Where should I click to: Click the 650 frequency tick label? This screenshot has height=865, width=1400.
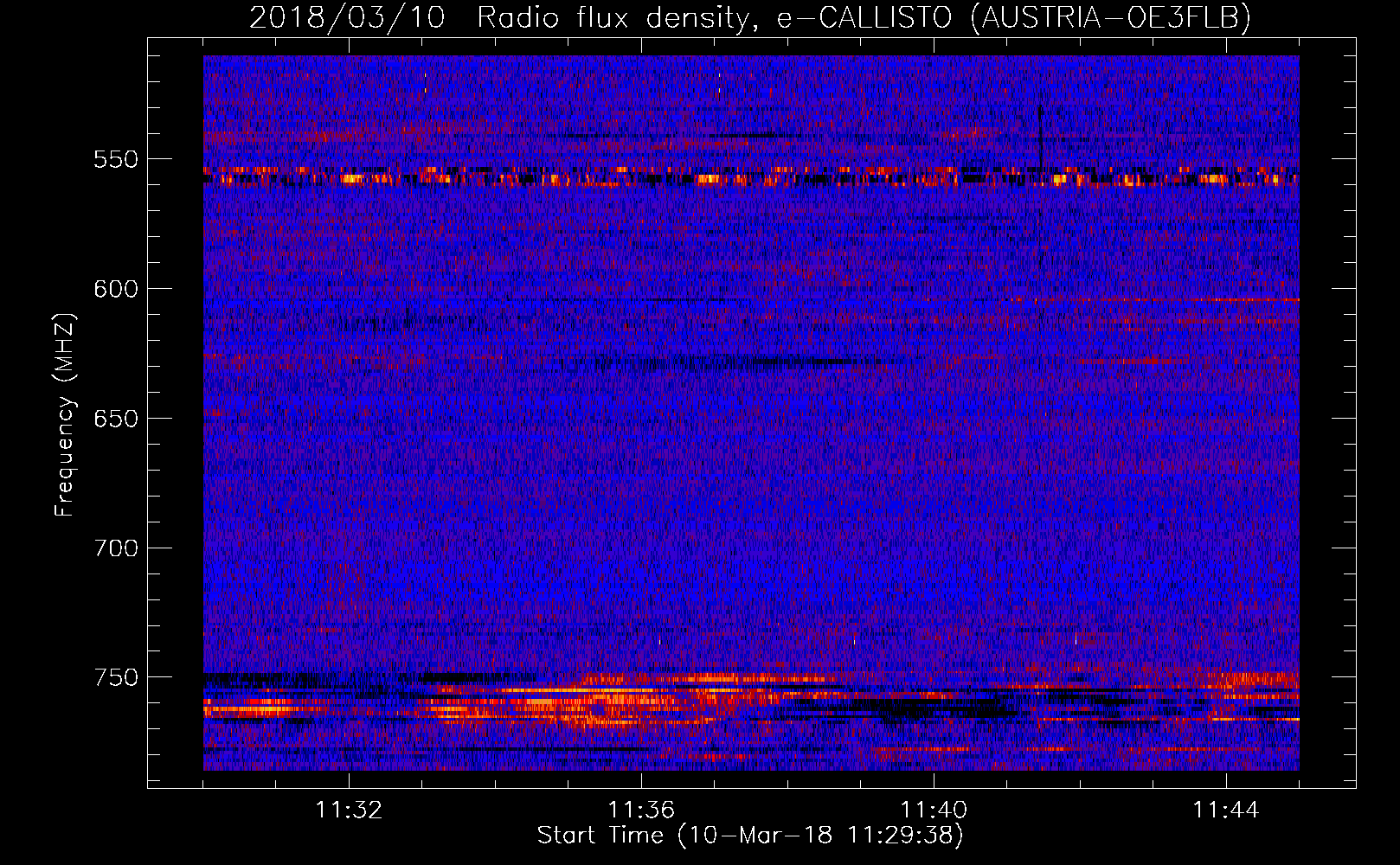coord(116,419)
